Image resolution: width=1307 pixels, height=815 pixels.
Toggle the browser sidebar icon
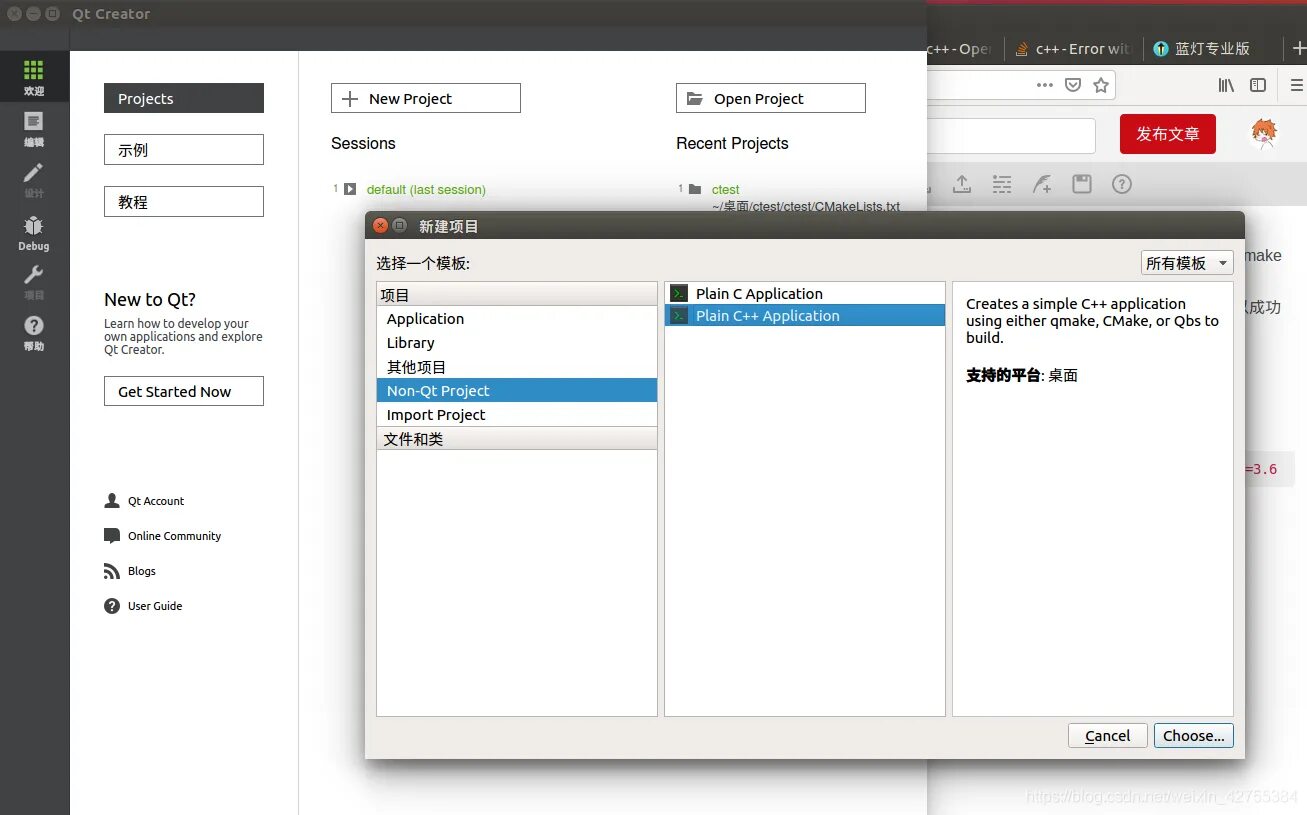1258,85
